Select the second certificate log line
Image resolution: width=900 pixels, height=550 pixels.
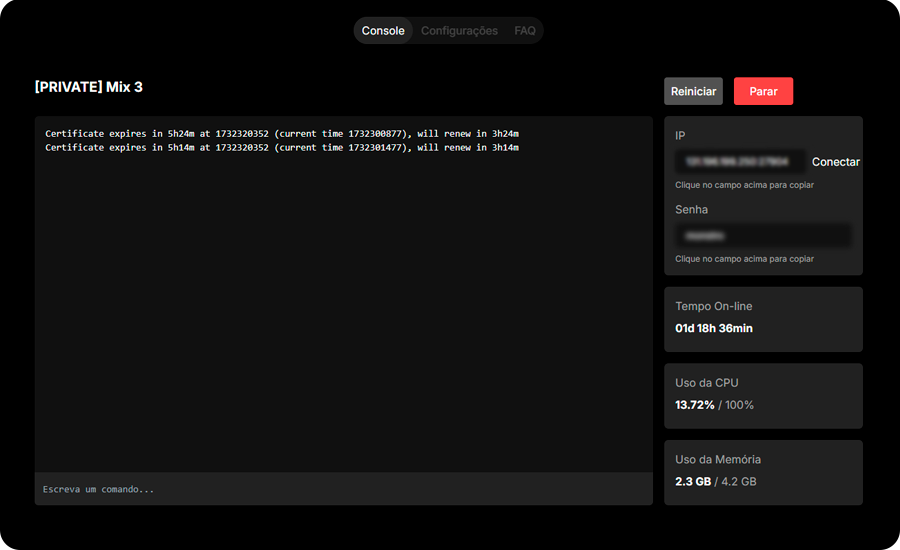pos(282,148)
